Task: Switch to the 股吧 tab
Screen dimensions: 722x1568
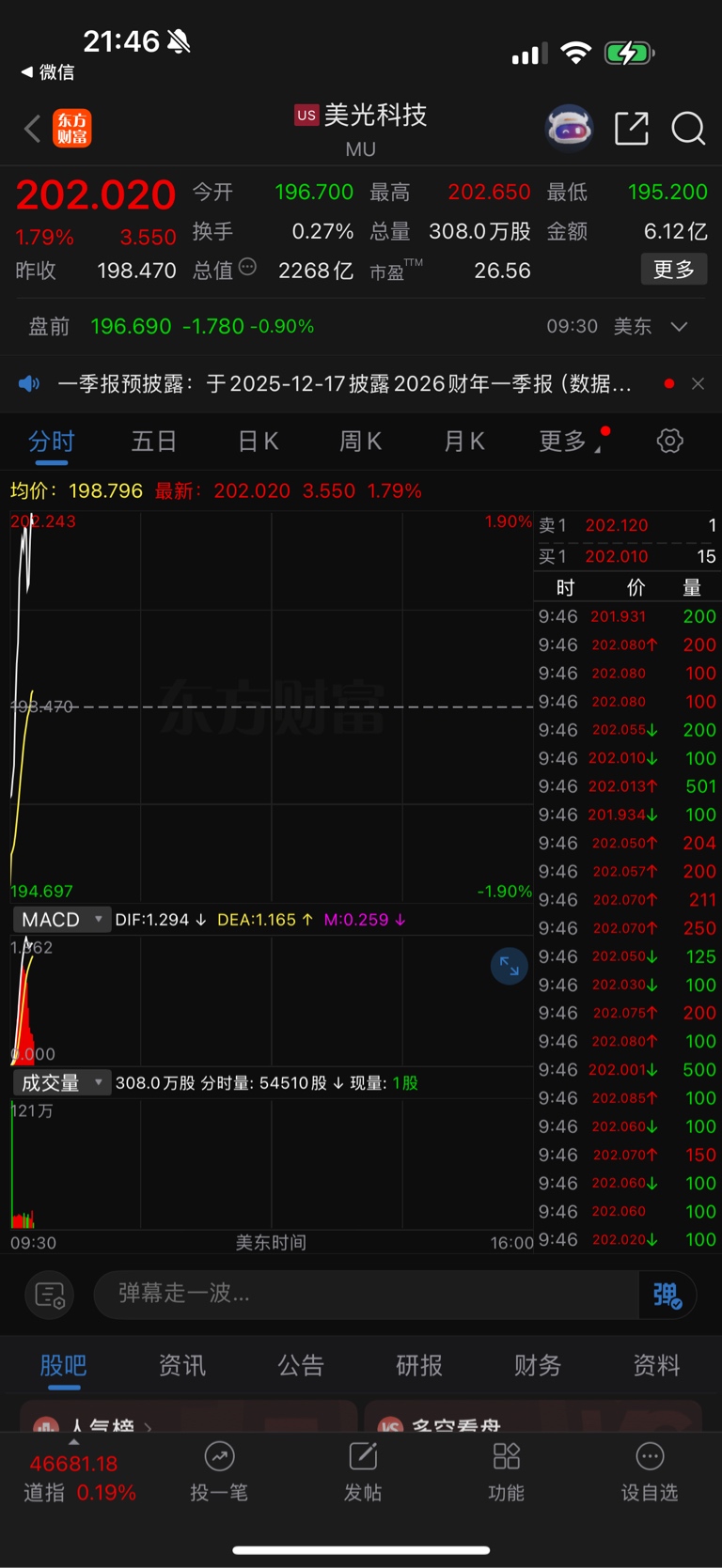Action: pos(63,1365)
